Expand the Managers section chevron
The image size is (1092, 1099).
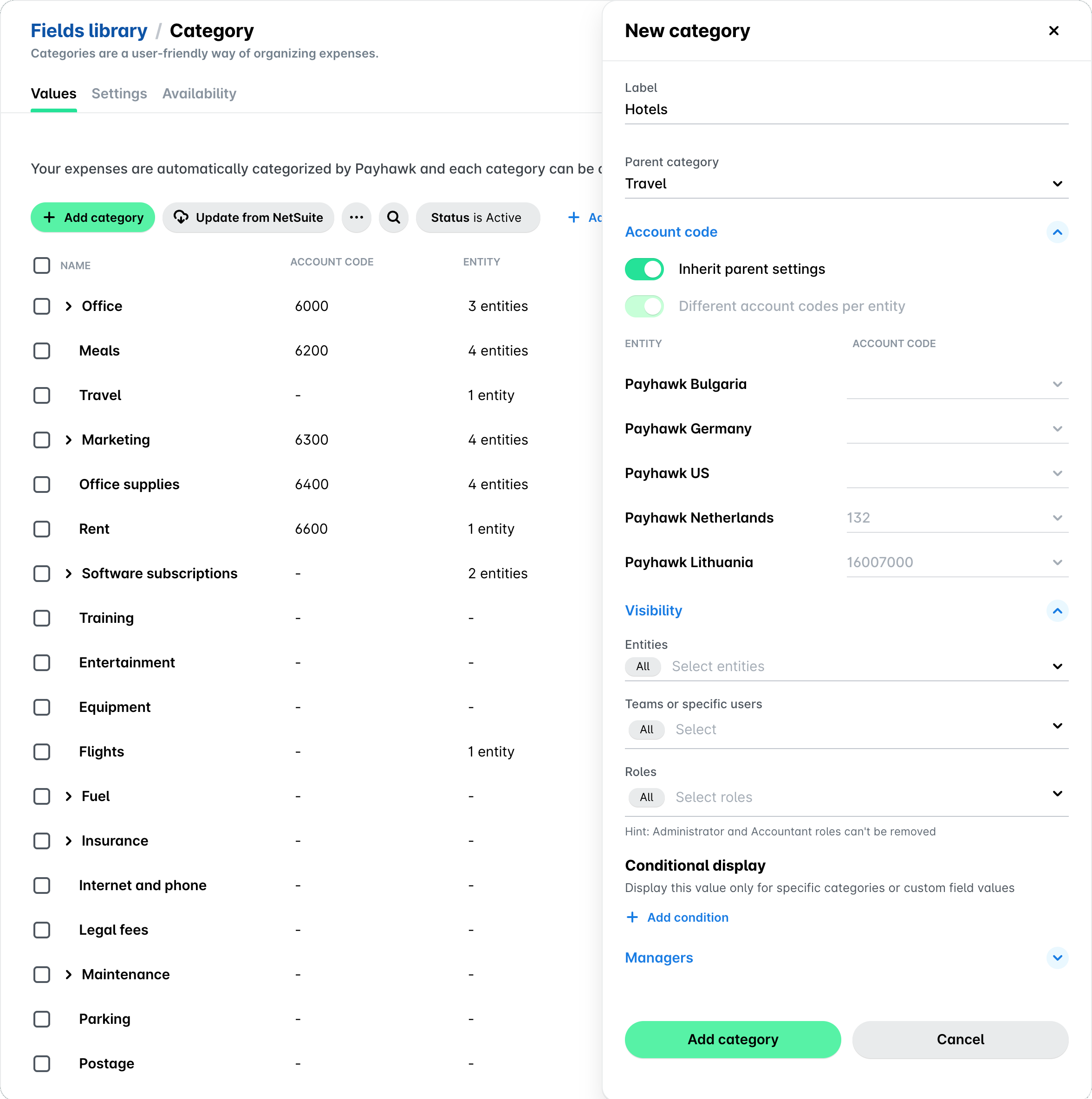click(1057, 957)
